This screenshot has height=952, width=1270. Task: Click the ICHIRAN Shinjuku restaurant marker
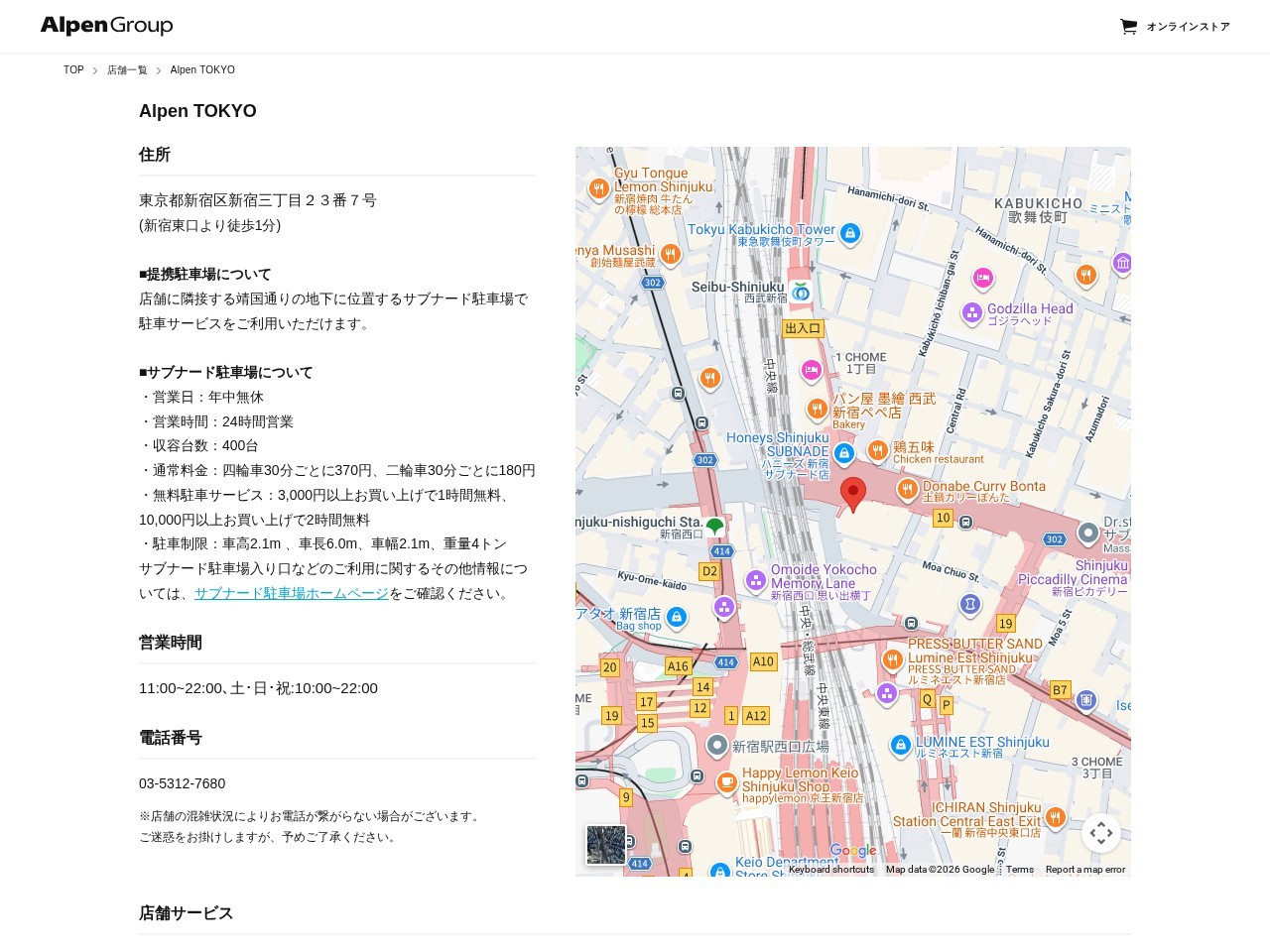coord(1055,818)
